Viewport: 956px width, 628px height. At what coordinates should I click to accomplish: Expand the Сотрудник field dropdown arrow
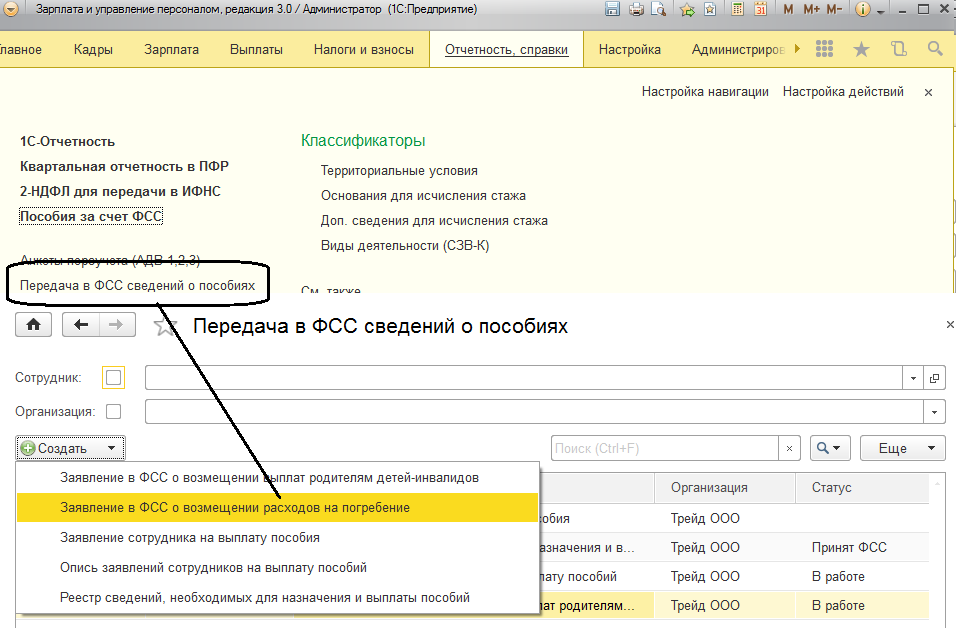point(914,378)
